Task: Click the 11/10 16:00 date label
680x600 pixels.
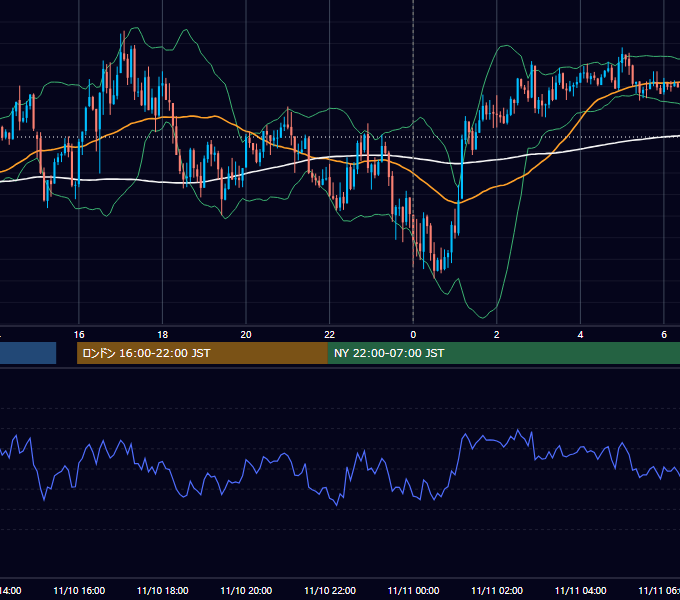Action: [x=79, y=591]
